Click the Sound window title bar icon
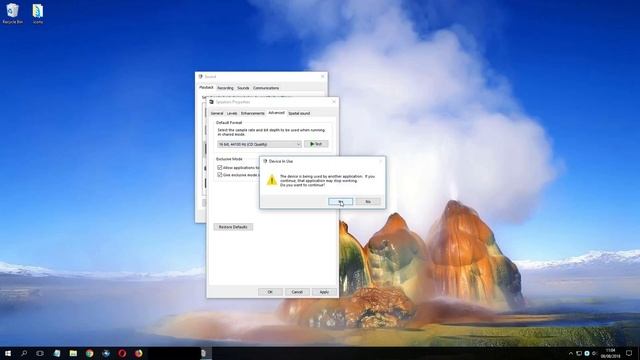640x360 pixels. 200,76
